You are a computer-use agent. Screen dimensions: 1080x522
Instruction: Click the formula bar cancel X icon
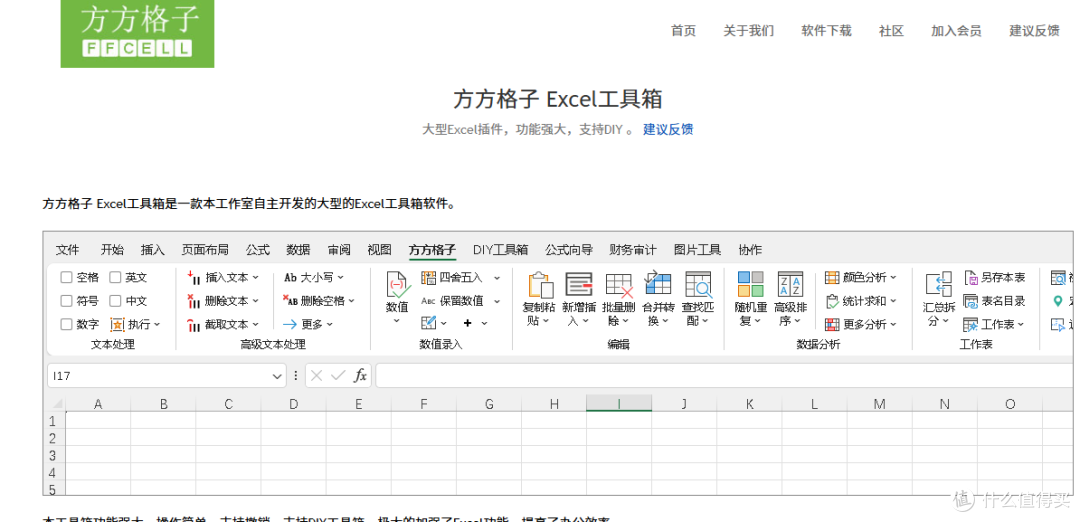coord(317,375)
